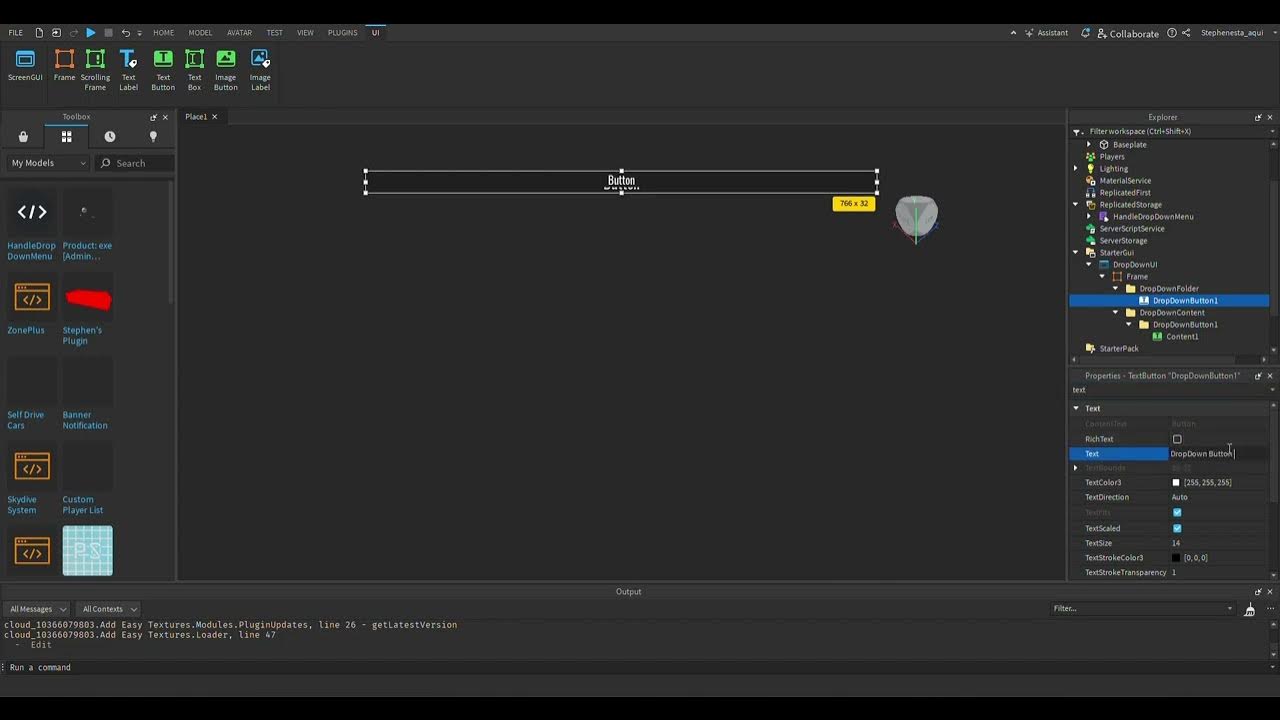
Task: Switch to the TEST ribbon tab
Action: tap(274, 33)
